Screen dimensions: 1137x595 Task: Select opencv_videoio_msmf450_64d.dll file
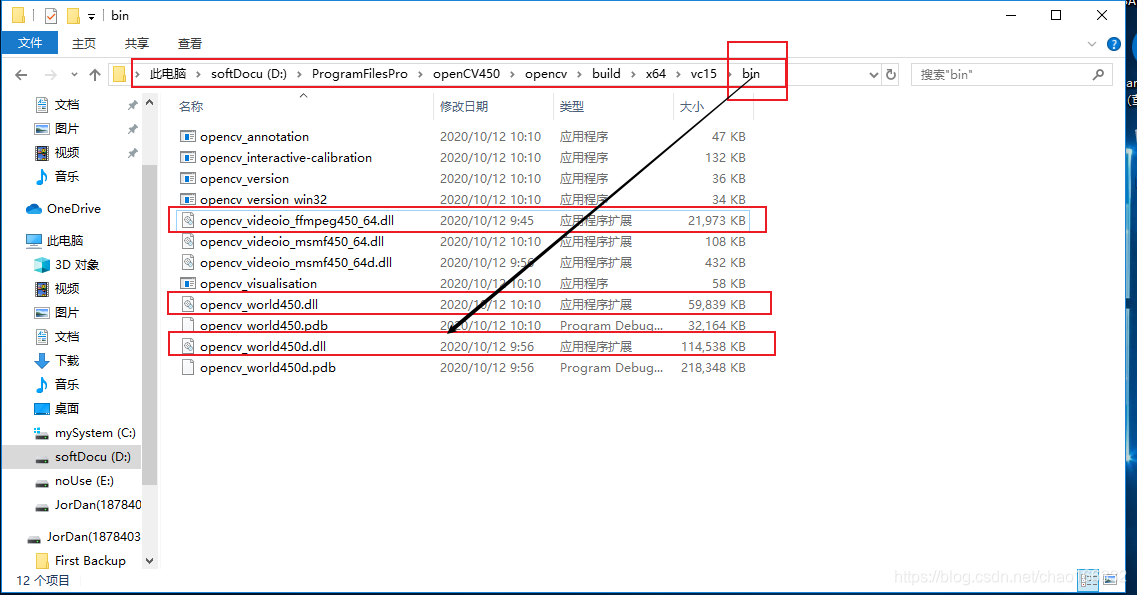click(x=296, y=262)
